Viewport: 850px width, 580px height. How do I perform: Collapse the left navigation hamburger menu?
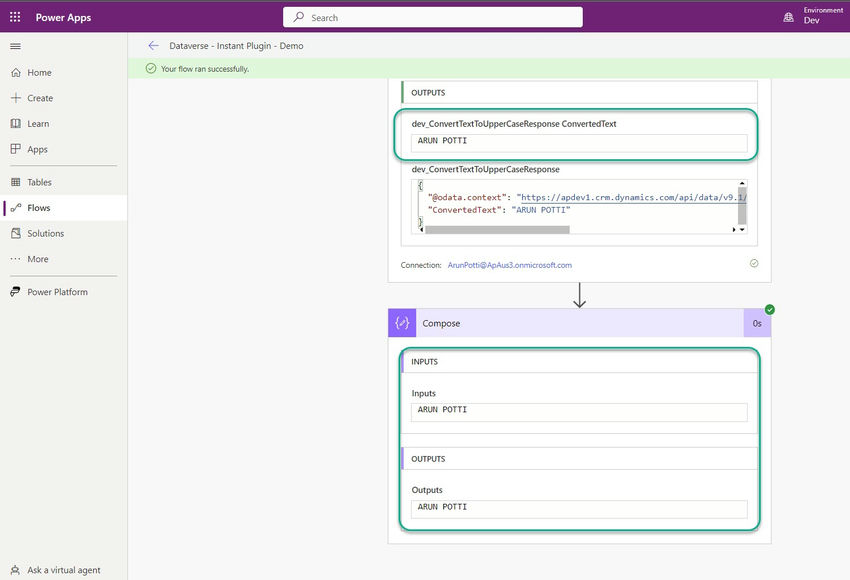(x=15, y=47)
